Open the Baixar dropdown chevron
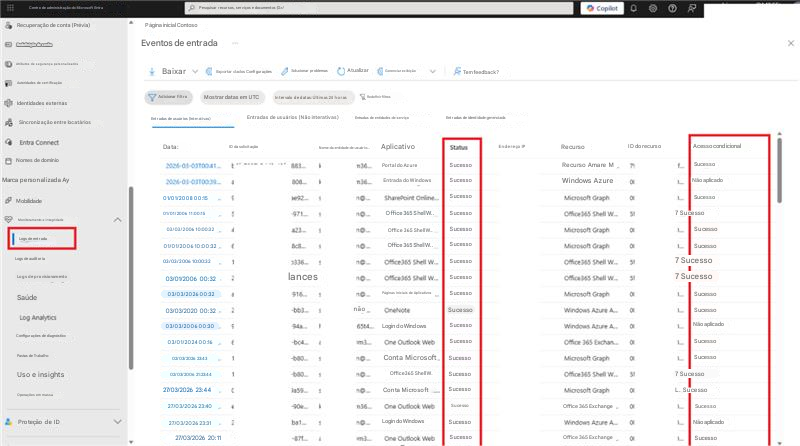Screen dimensions: 800x446 click(195, 72)
